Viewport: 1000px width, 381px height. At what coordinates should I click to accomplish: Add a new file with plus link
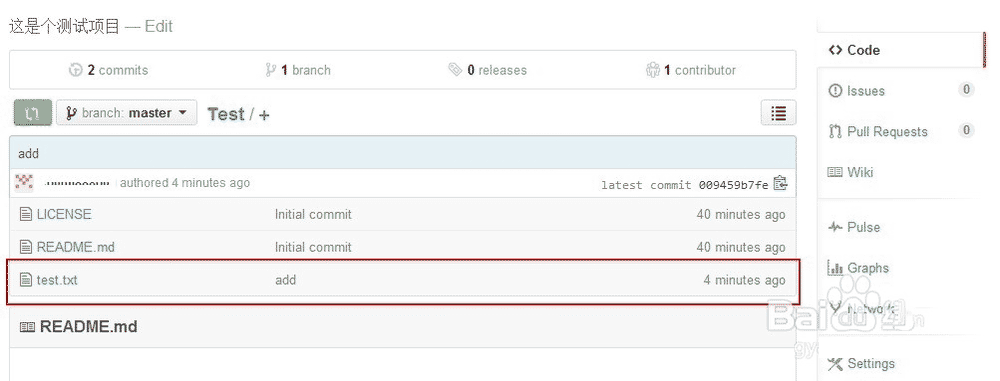coord(264,115)
